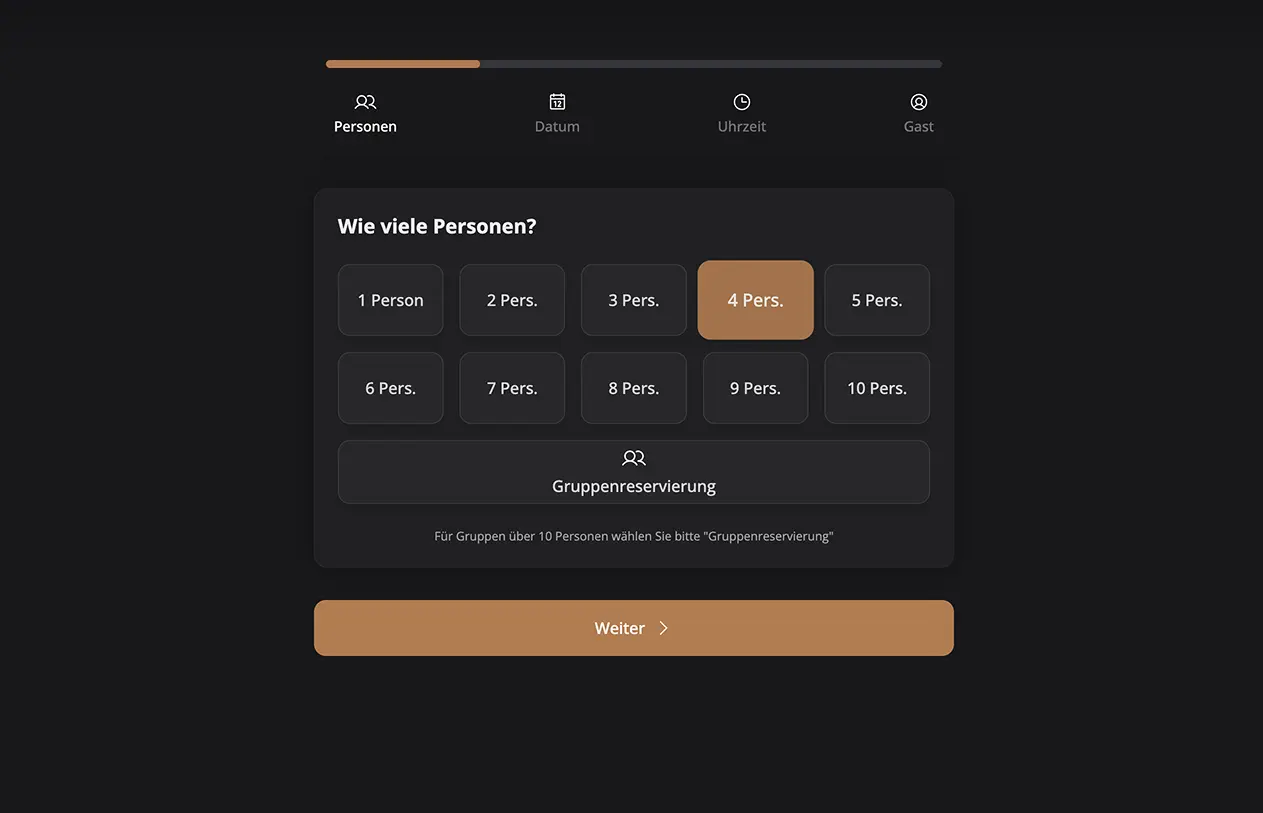1263x813 pixels.
Task: Click the group icon above Gruppenreservierung
Action: (634, 458)
